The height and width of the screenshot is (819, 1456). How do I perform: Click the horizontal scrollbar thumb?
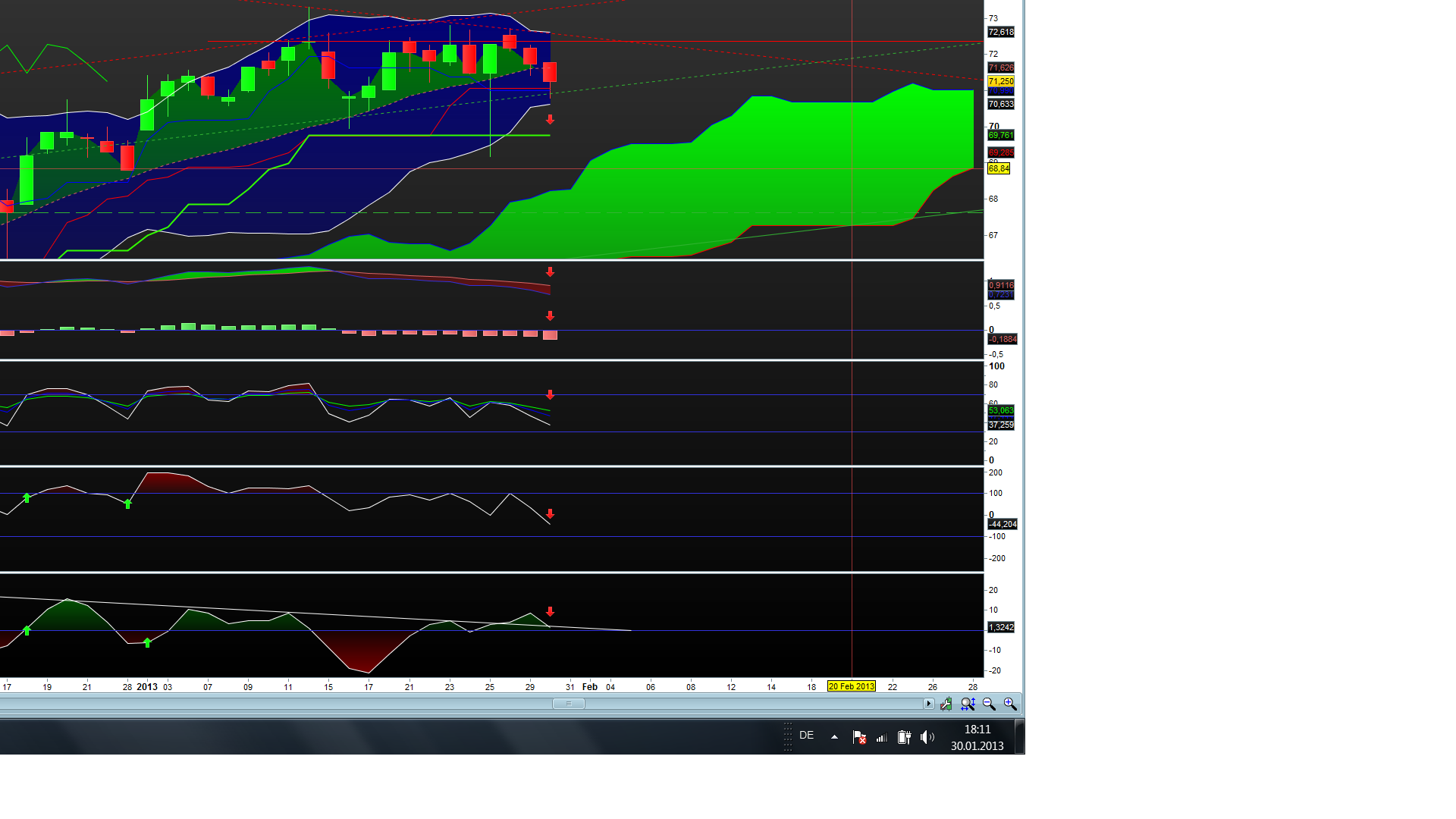569,704
